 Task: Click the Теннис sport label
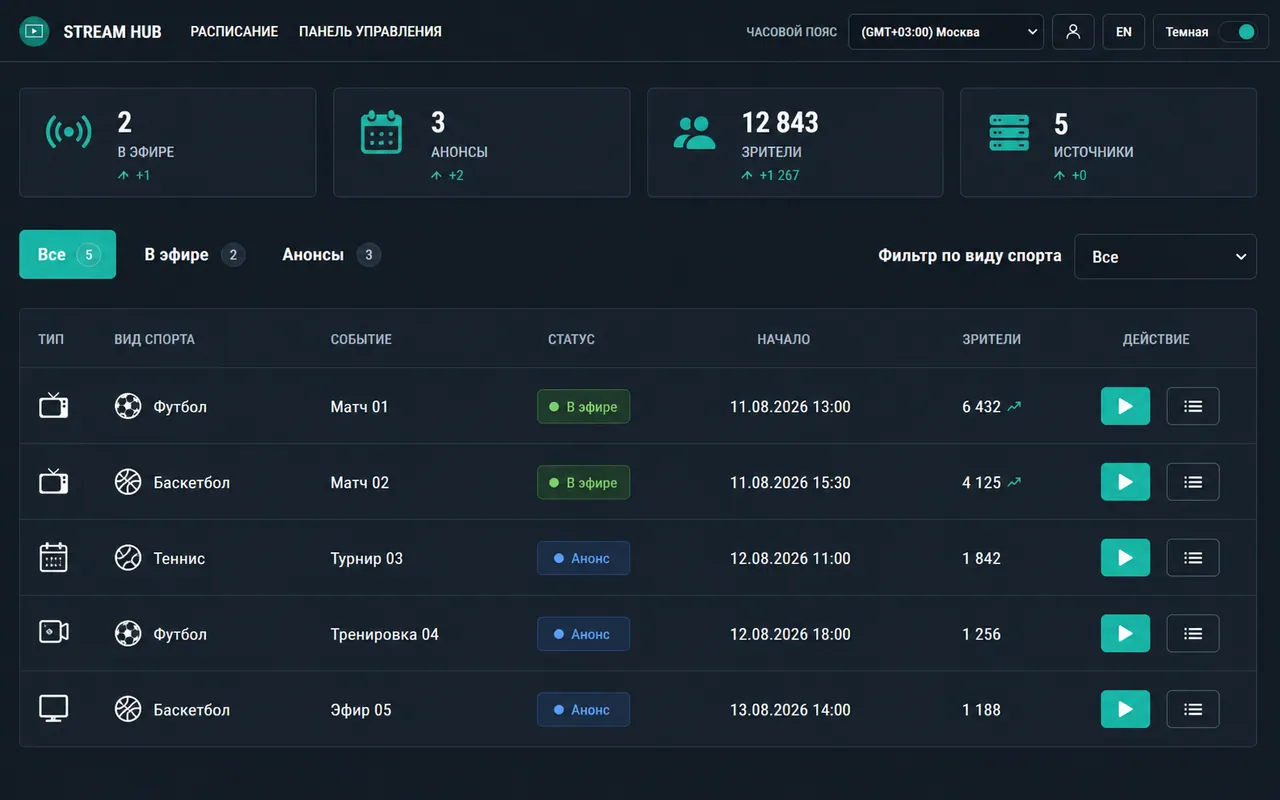coord(179,558)
